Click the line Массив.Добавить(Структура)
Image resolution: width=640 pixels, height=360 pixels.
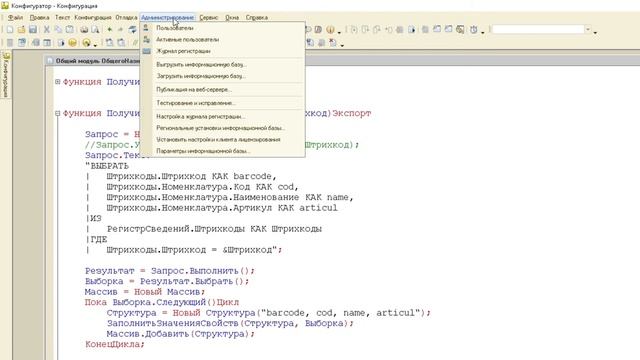[x=181, y=334]
